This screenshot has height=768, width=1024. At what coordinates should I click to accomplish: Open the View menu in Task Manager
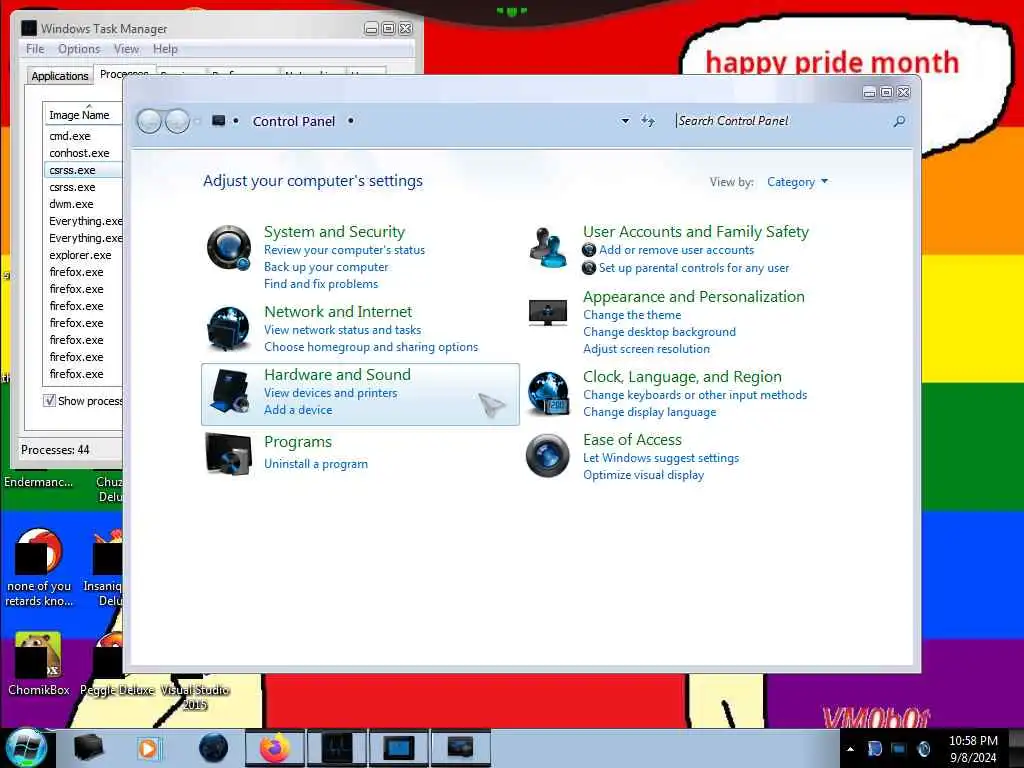click(x=126, y=49)
